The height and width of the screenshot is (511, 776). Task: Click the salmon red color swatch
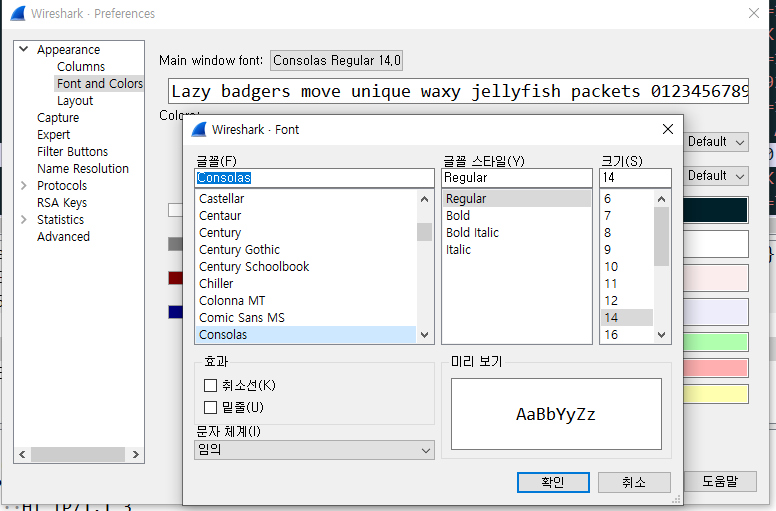[716, 368]
